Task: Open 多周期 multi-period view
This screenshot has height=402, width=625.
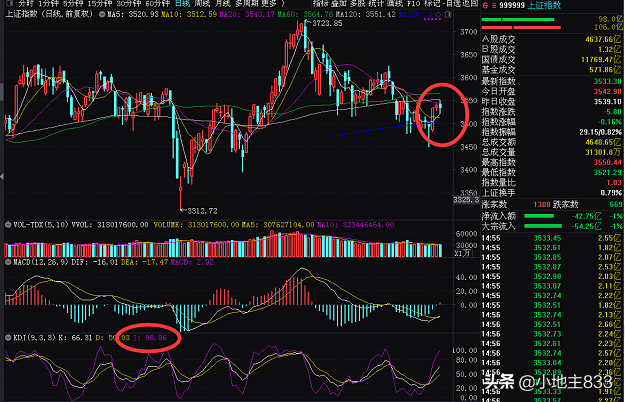Action: pyautogui.click(x=248, y=4)
